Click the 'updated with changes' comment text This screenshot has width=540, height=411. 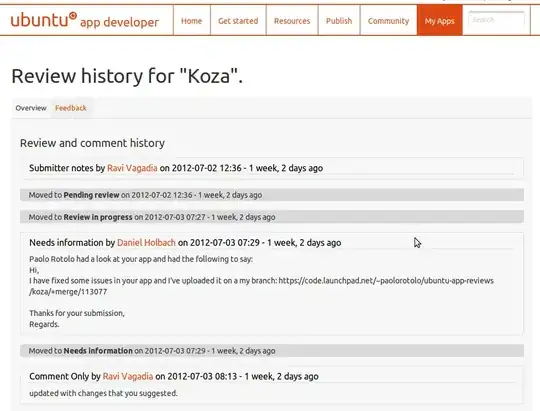click(103, 393)
